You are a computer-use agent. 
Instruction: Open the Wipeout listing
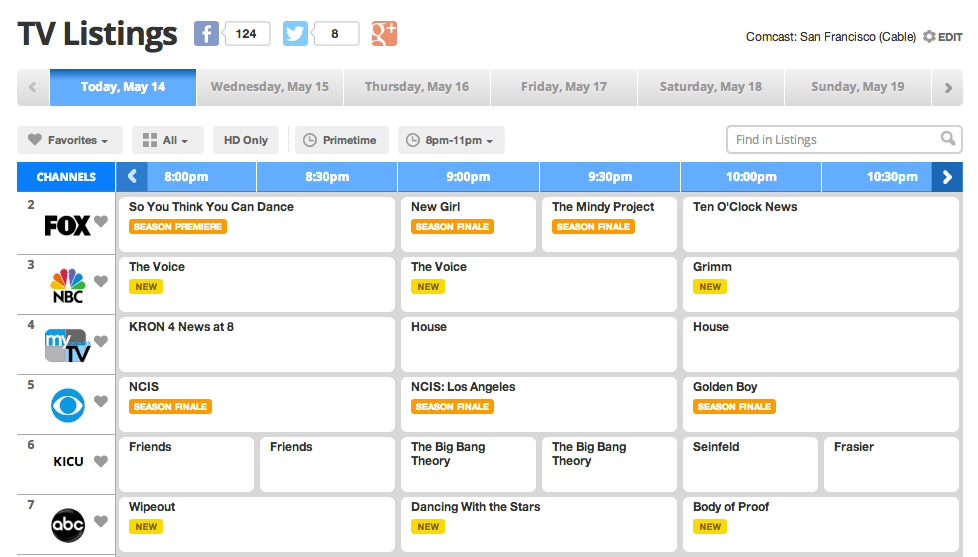[257, 524]
